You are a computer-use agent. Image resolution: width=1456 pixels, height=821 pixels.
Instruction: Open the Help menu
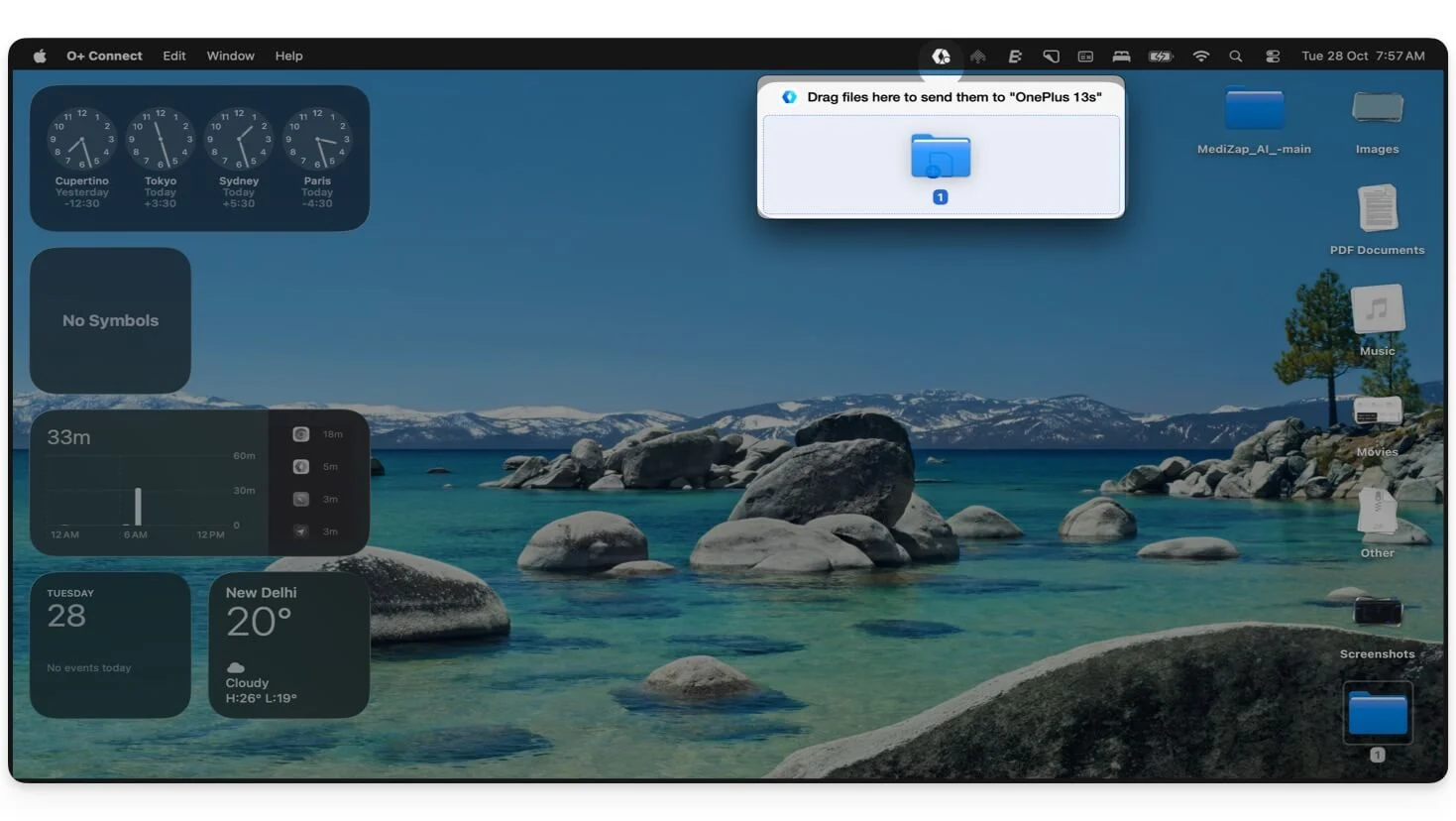tap(288, 57)
